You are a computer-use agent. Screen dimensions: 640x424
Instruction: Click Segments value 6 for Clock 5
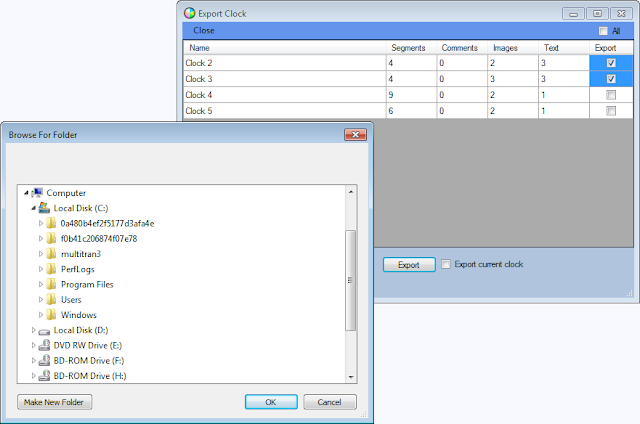[411, 111]
